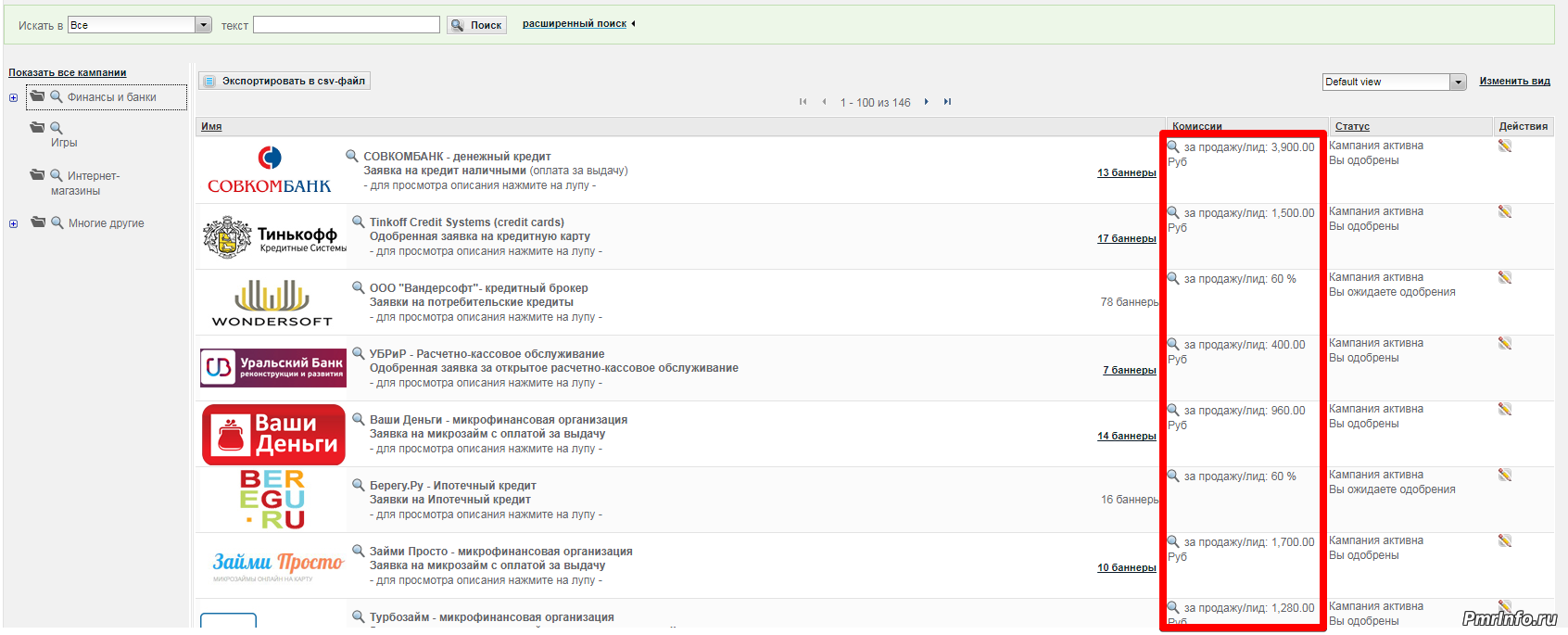Click magnifier beside Берегу.Ру campaign name
Image resolution: width=1568 pixels, height=635 pixels.
359,485
